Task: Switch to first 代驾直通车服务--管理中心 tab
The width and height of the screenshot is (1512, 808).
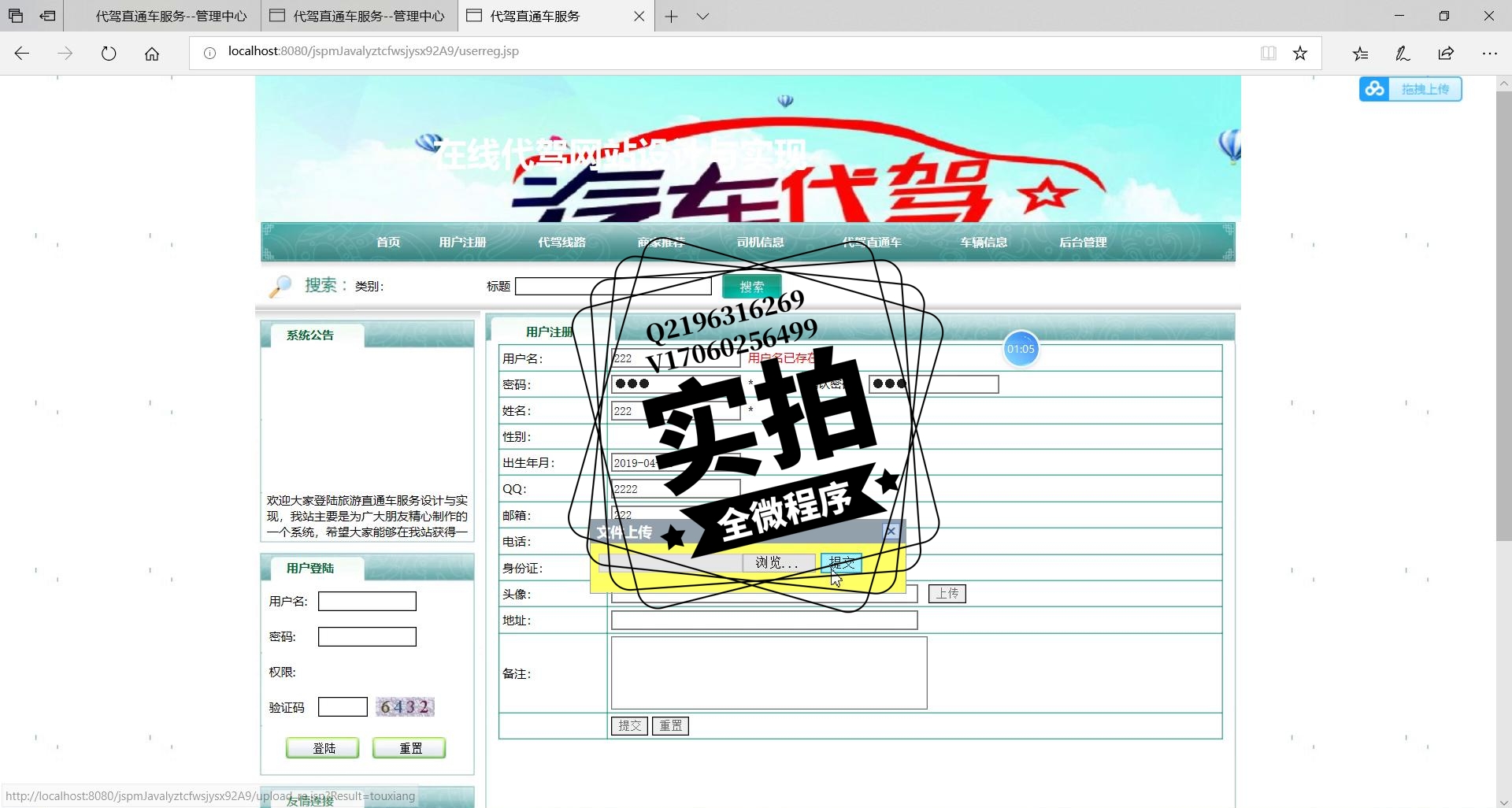Action: click(x=161, y=16)
